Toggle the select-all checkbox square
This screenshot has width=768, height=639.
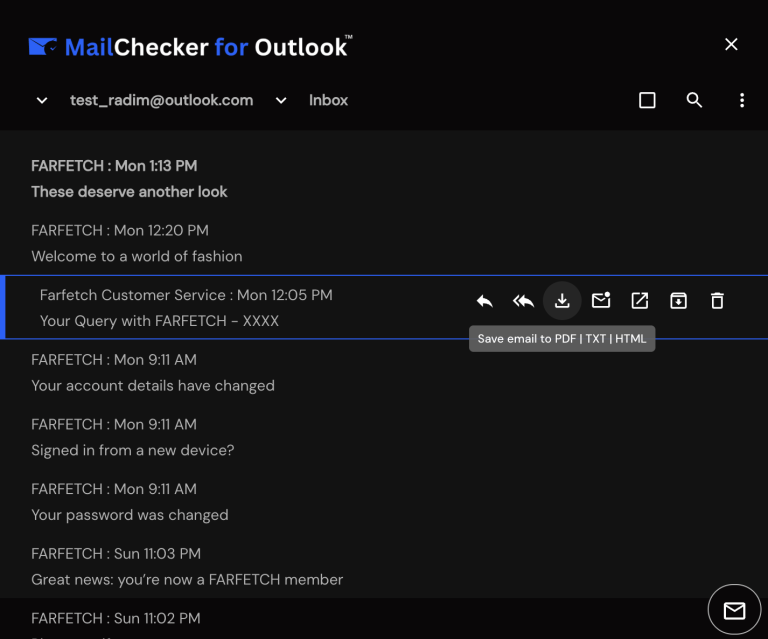[x=648, y=100]
